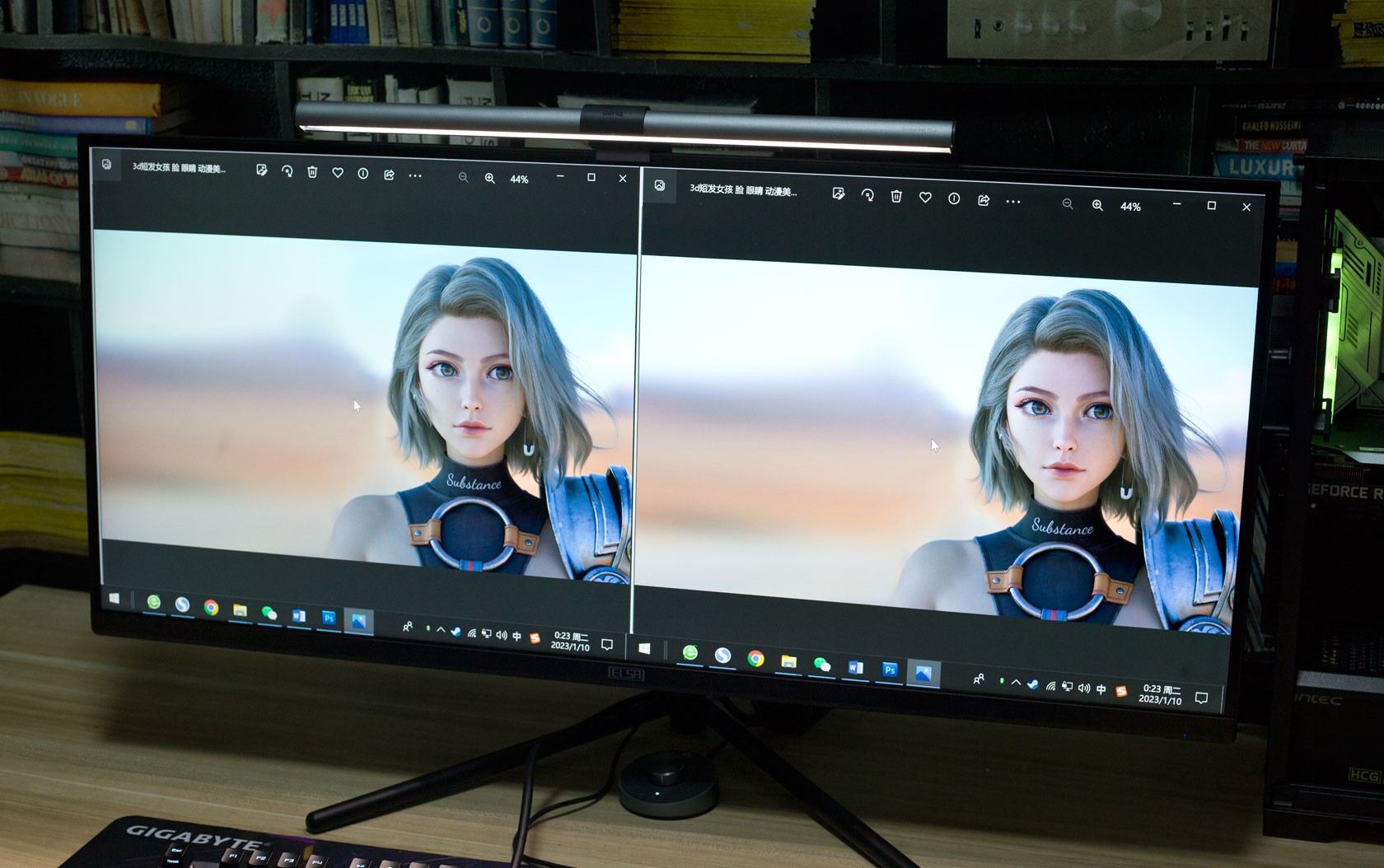
Task: Toggle 中 input mode on right taskbar
Action: (1101, 689)
